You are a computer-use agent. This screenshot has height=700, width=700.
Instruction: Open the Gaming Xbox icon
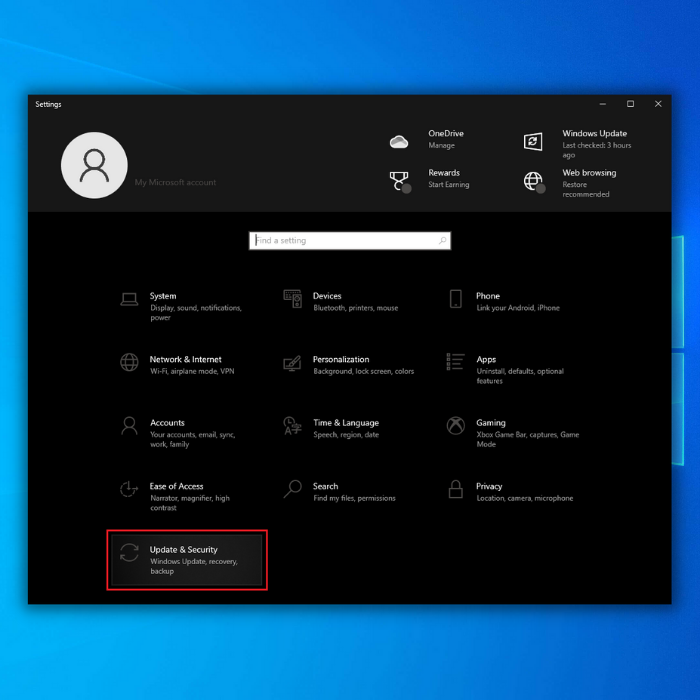click(x=455, y=425)
